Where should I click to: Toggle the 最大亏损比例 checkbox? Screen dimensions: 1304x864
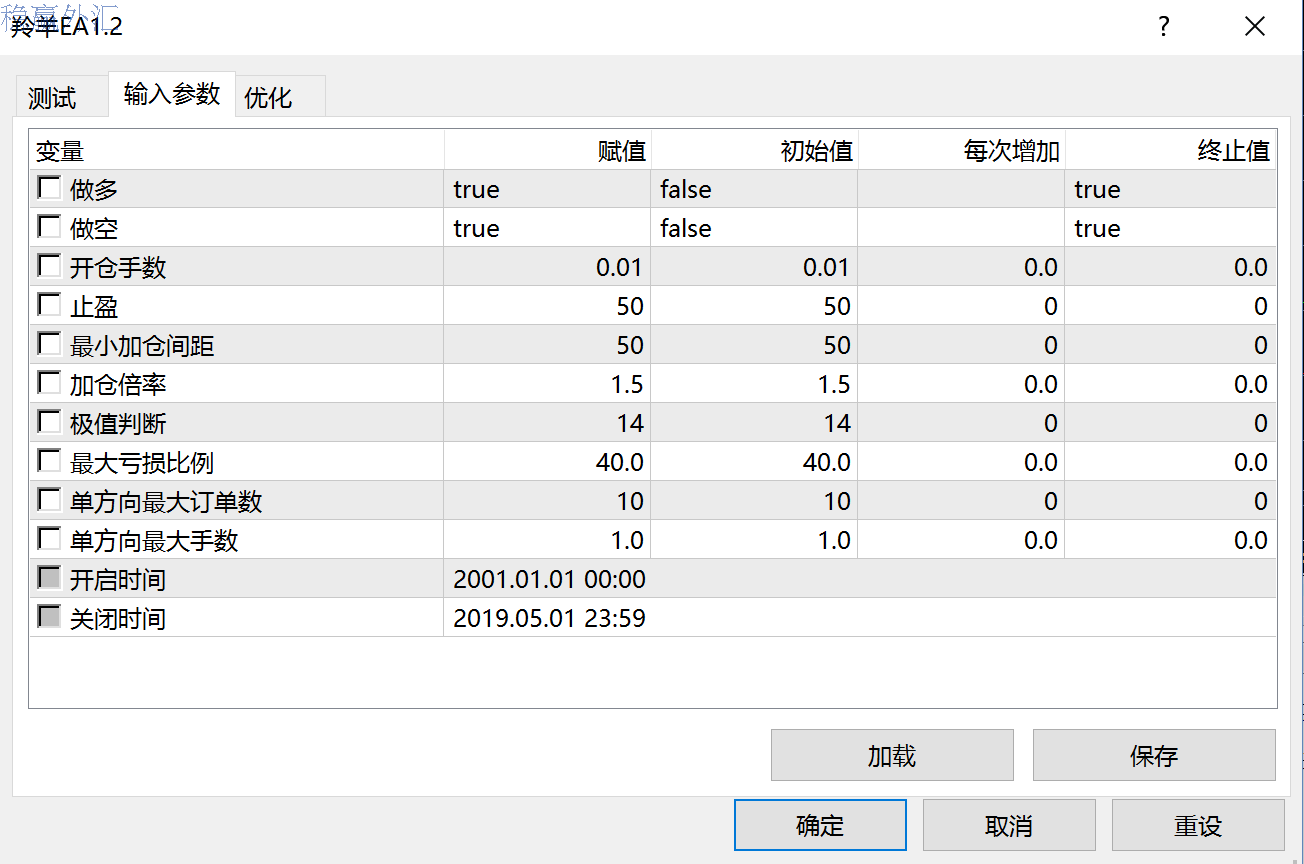[49, 461]
